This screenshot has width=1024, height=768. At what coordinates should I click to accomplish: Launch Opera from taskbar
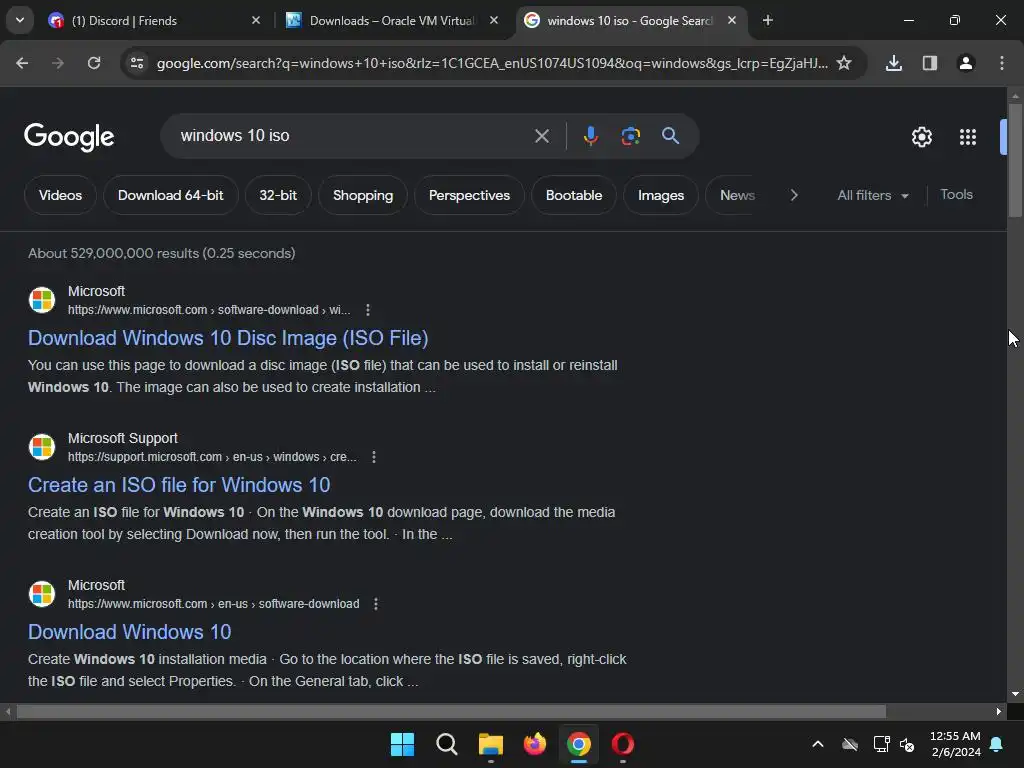click(622, 744)
